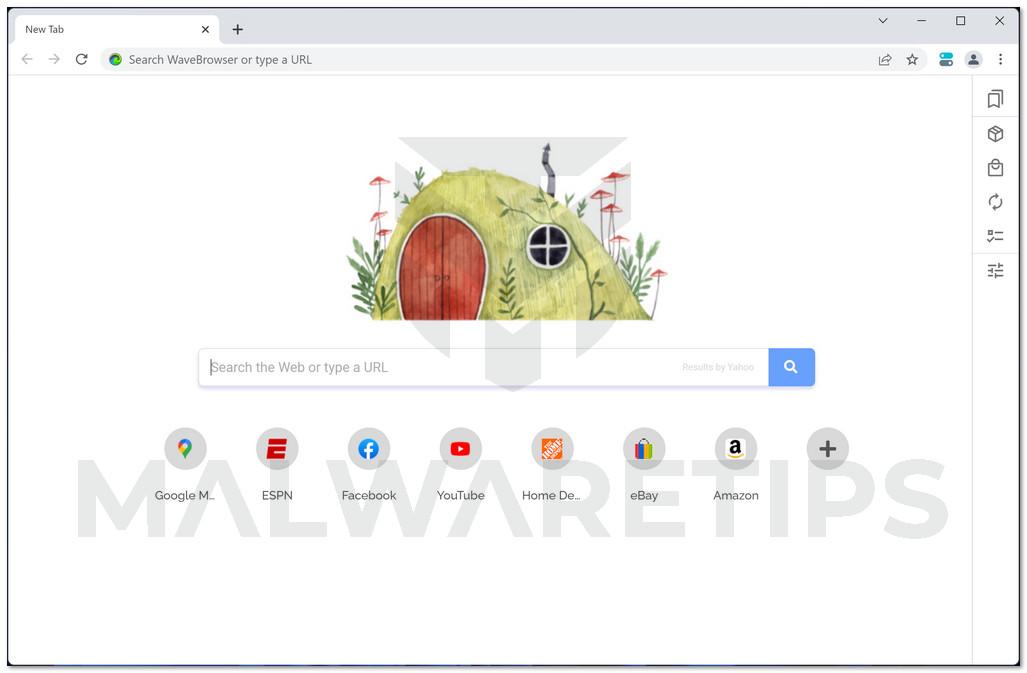The image size is (1027, 673).
Task: Open the sliders settings sidebar icon
Action: [x=995, y=270]
